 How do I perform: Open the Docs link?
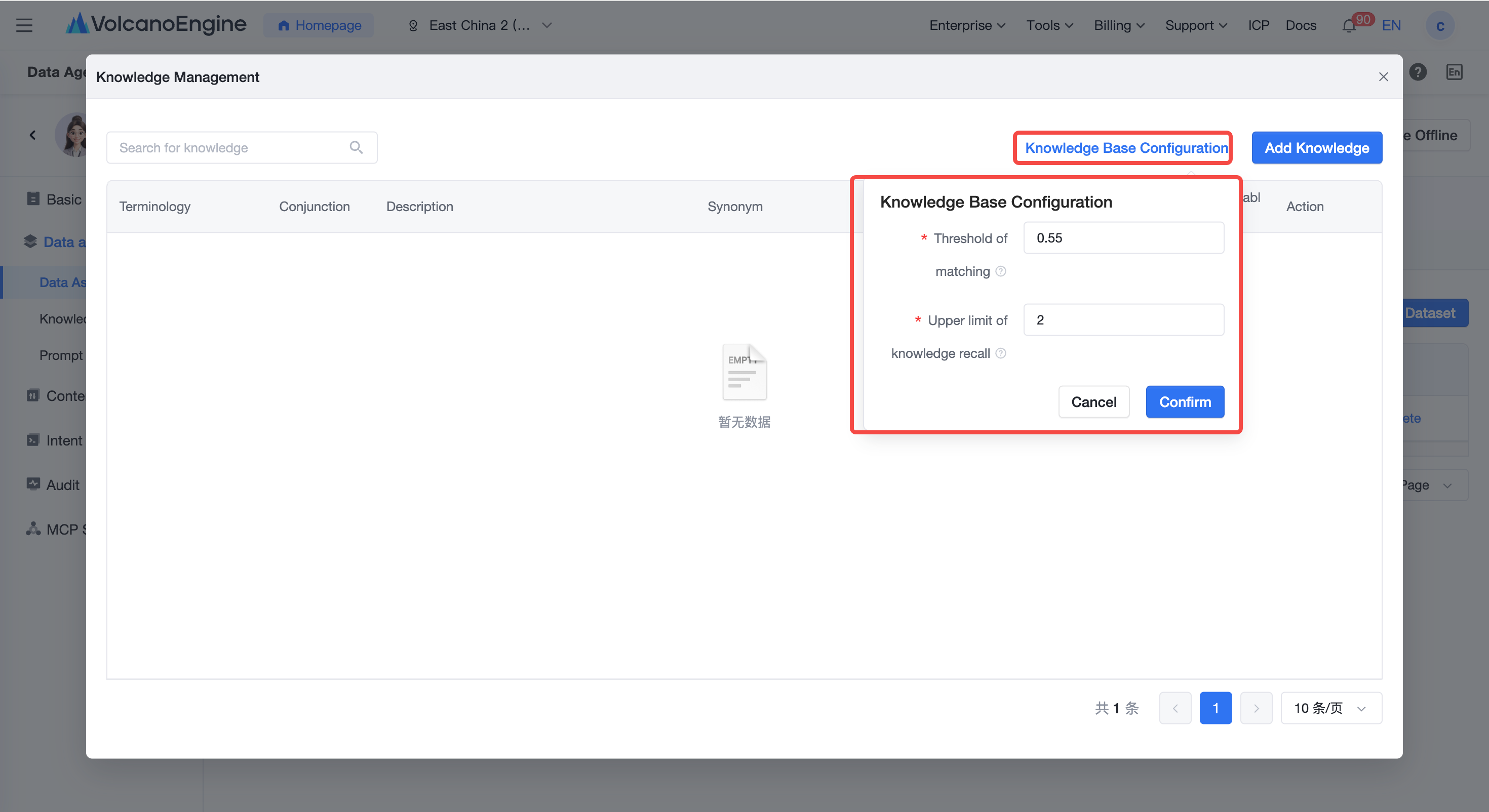(1301, 25)
